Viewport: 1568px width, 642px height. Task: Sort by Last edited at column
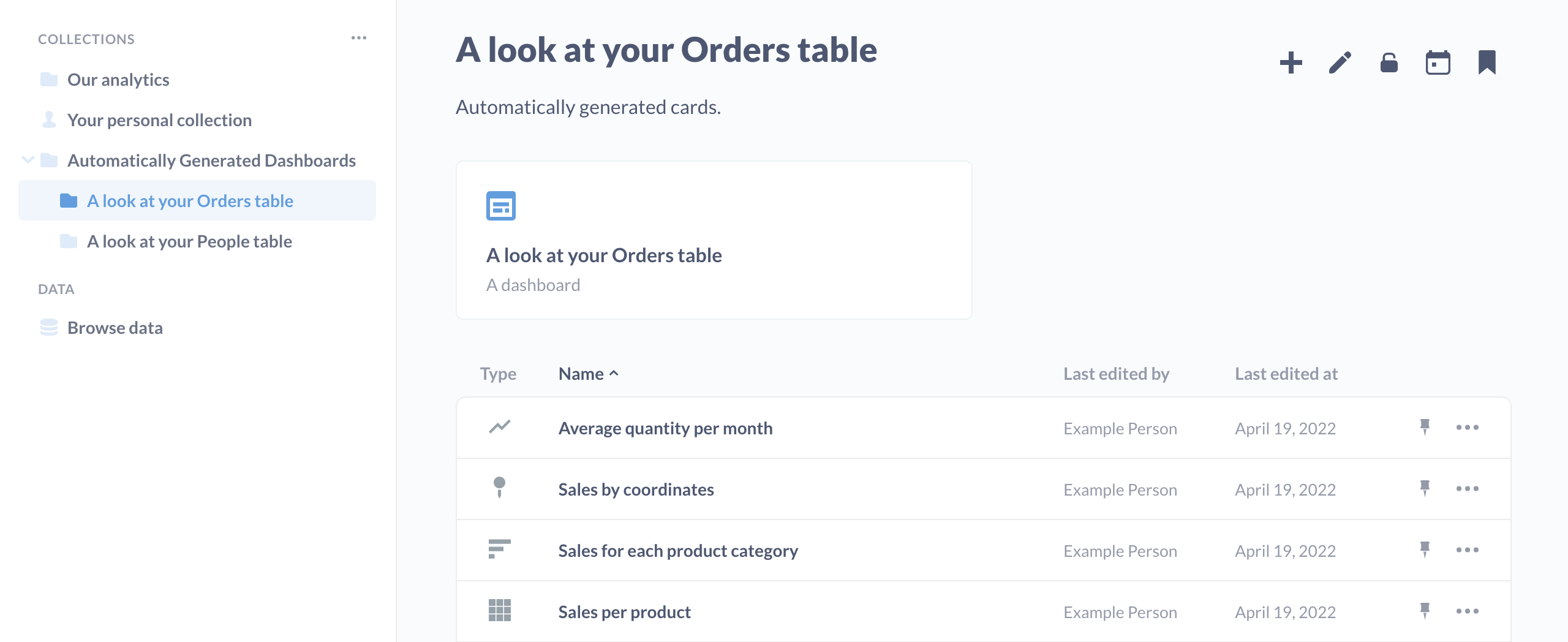click(1286, 374)
